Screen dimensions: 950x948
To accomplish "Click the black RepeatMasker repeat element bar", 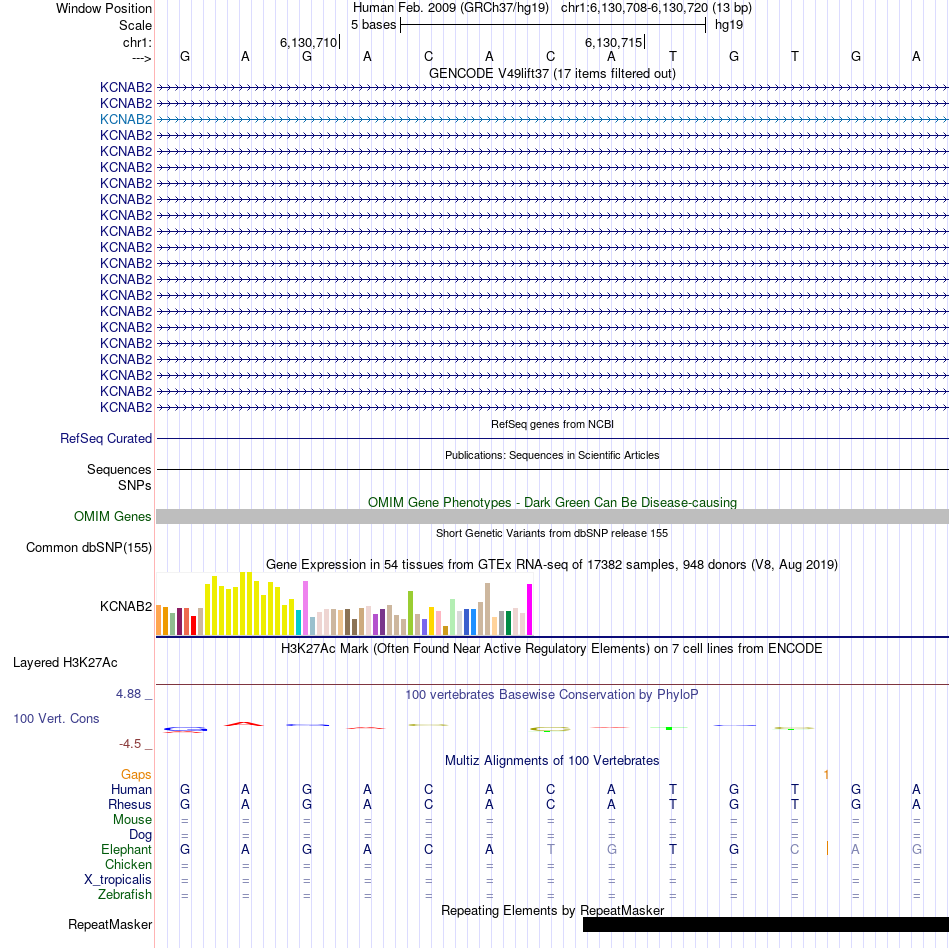I will click(766, 924).
